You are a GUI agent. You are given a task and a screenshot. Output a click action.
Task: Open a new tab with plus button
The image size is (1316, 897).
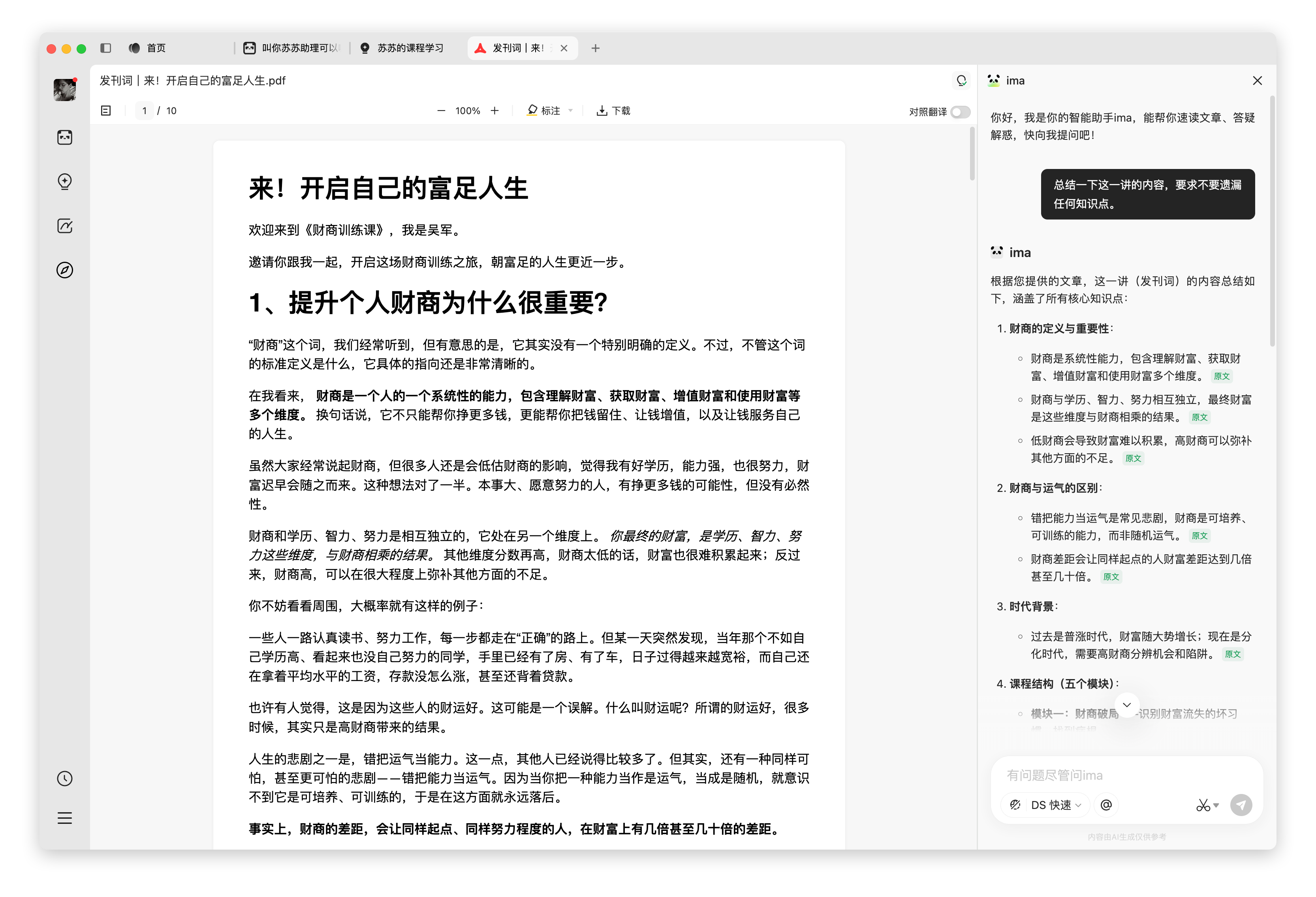point(595,48)
